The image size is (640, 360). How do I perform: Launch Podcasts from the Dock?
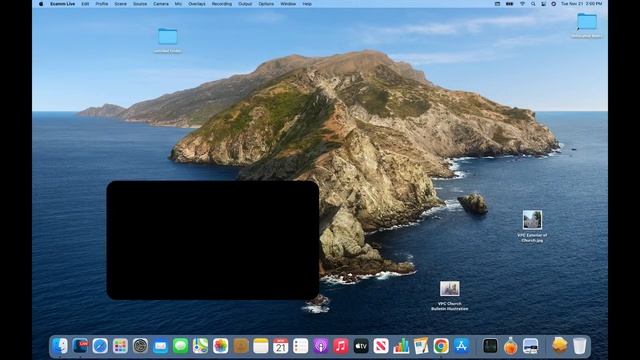[321, 346]
